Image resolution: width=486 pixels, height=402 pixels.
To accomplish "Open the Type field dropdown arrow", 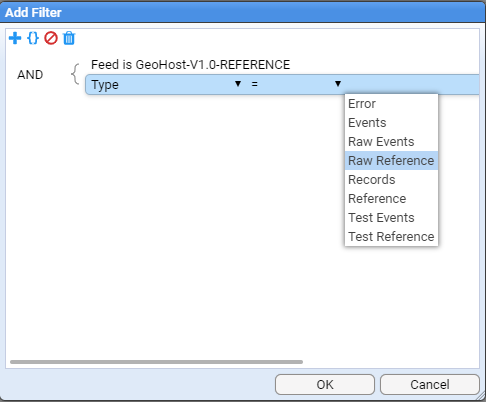I will (x=238, y=84).
